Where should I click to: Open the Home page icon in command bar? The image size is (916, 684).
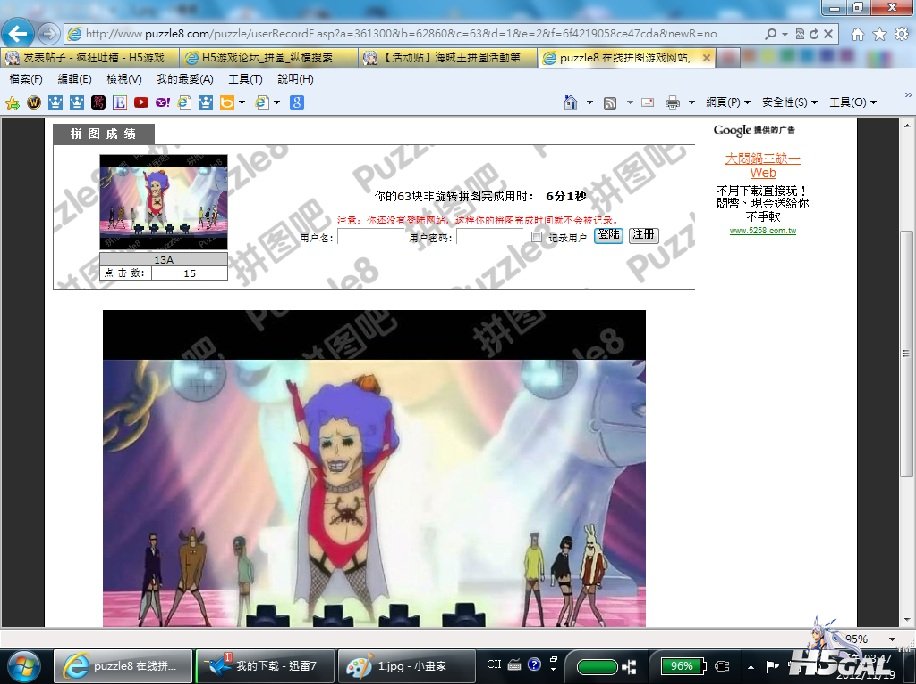570,102
